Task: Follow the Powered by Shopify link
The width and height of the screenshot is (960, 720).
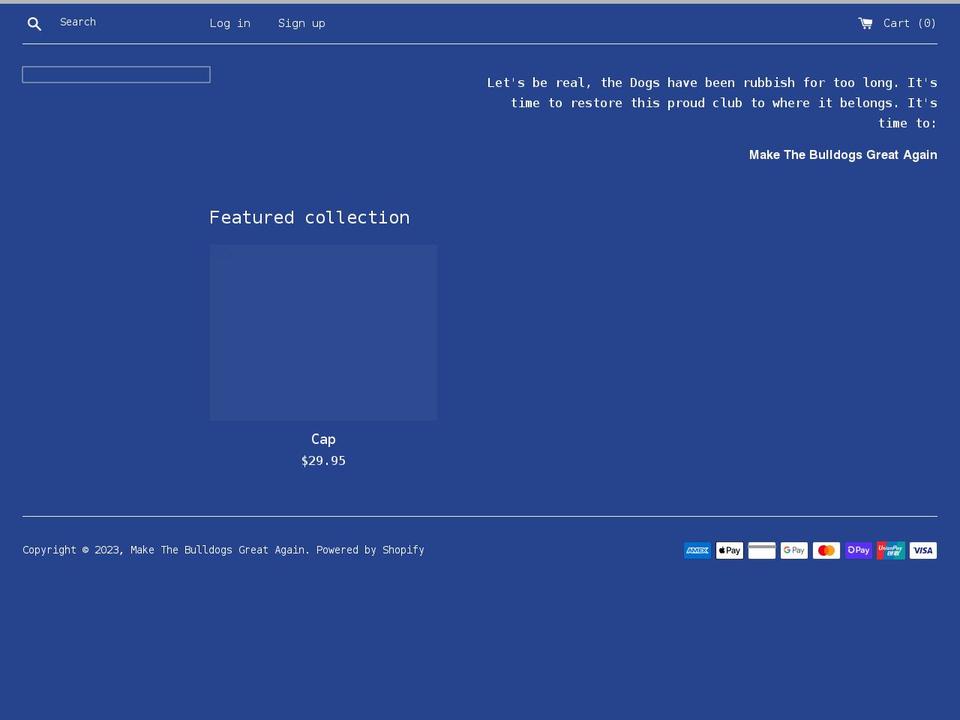Action: 370,550
